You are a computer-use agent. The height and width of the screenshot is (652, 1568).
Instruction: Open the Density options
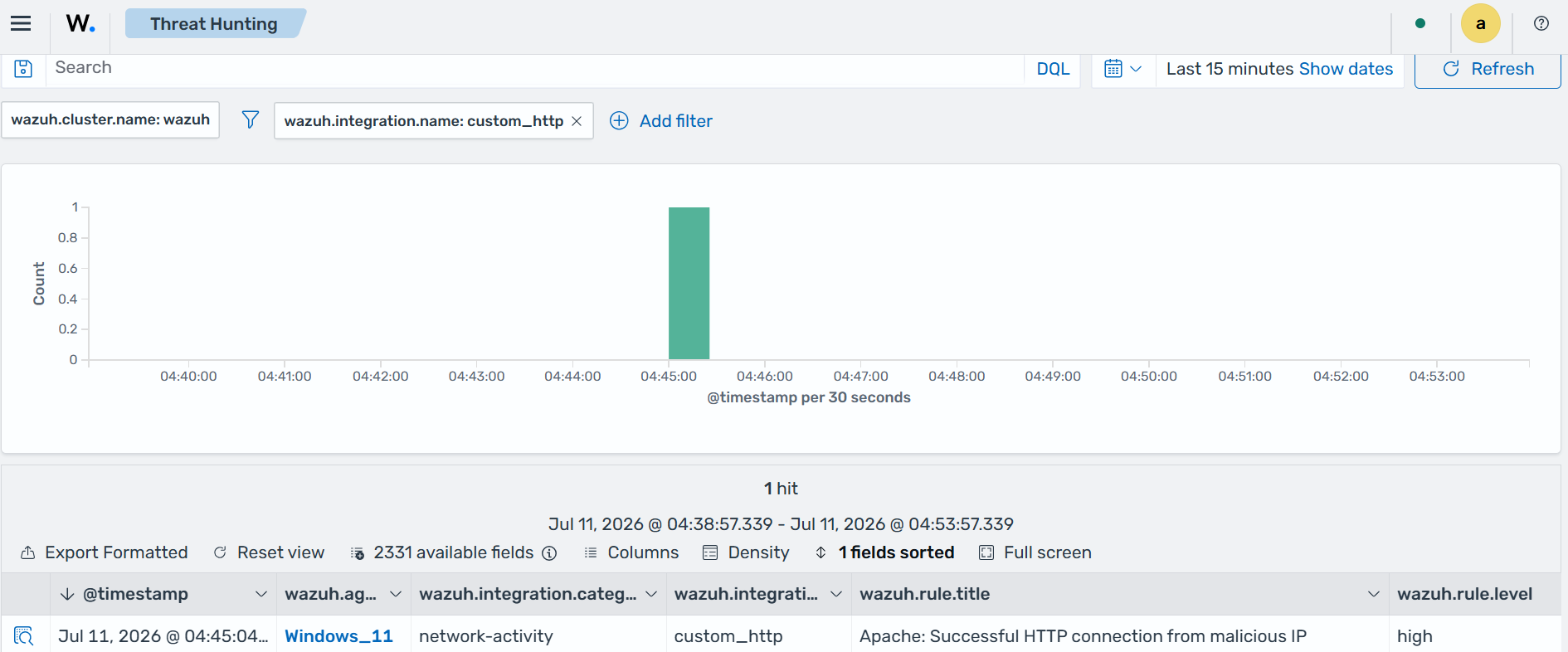(x=746, y=552)
